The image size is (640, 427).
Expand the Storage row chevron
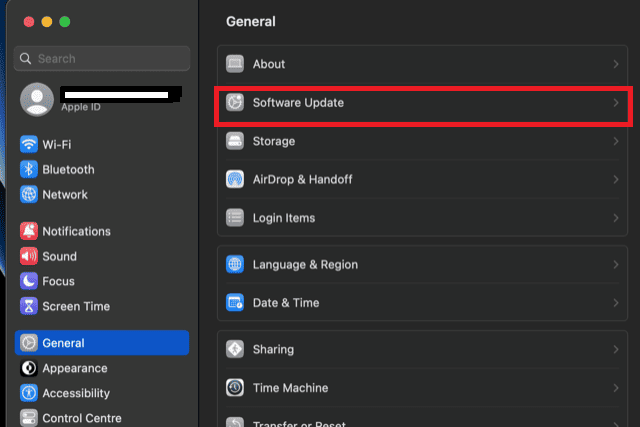(x=616, y=141)
